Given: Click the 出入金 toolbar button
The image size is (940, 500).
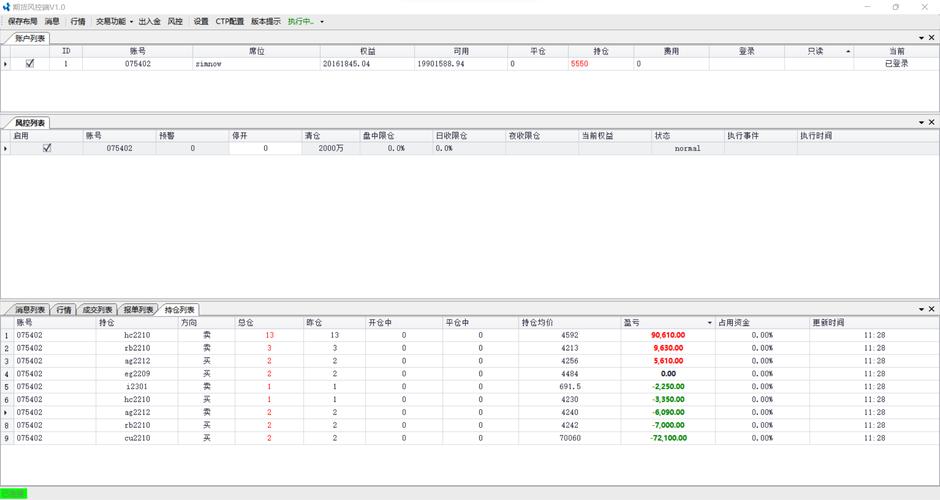Looking at the screenshot, I should (x=149, y=21).
